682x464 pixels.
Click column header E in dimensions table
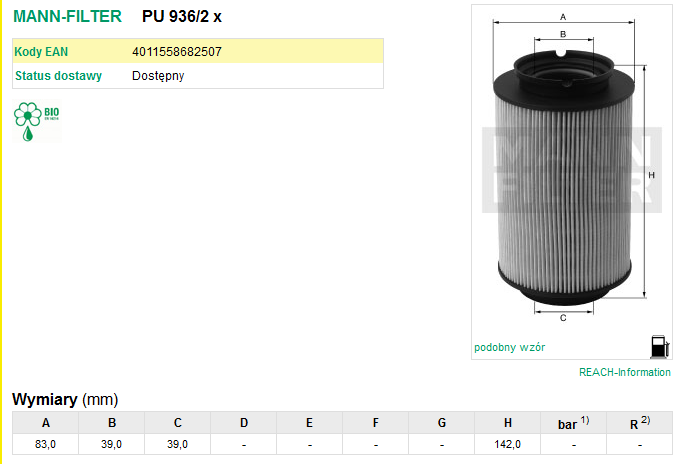pyautogui.click(x=309, y=423)
